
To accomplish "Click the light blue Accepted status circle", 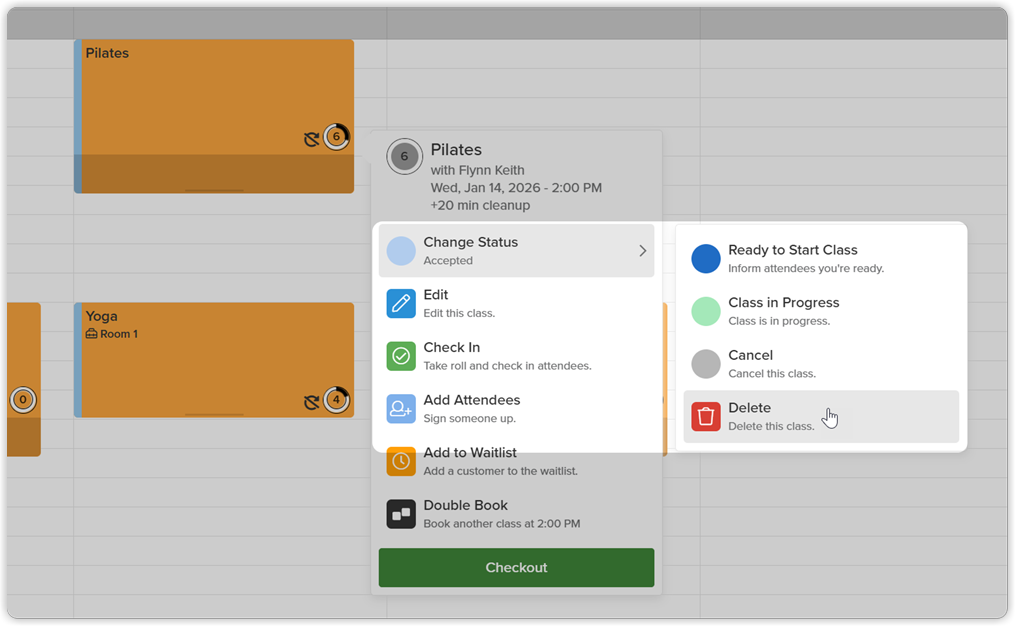I will pos(401,251).
